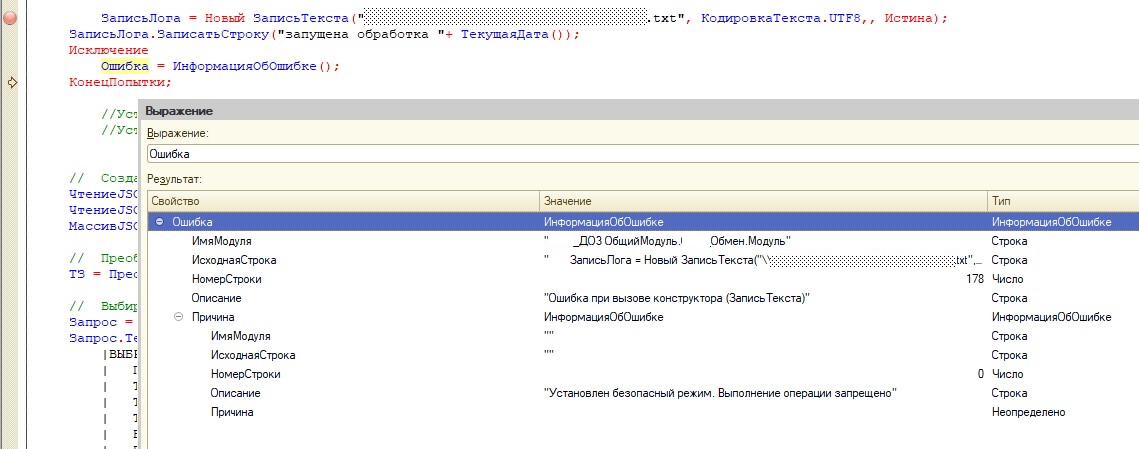Viewport: 1139px width, 449px height.
Task: Select the Причина row of type ИнформацияОбОшибке
Action: (x=643, y=317)
